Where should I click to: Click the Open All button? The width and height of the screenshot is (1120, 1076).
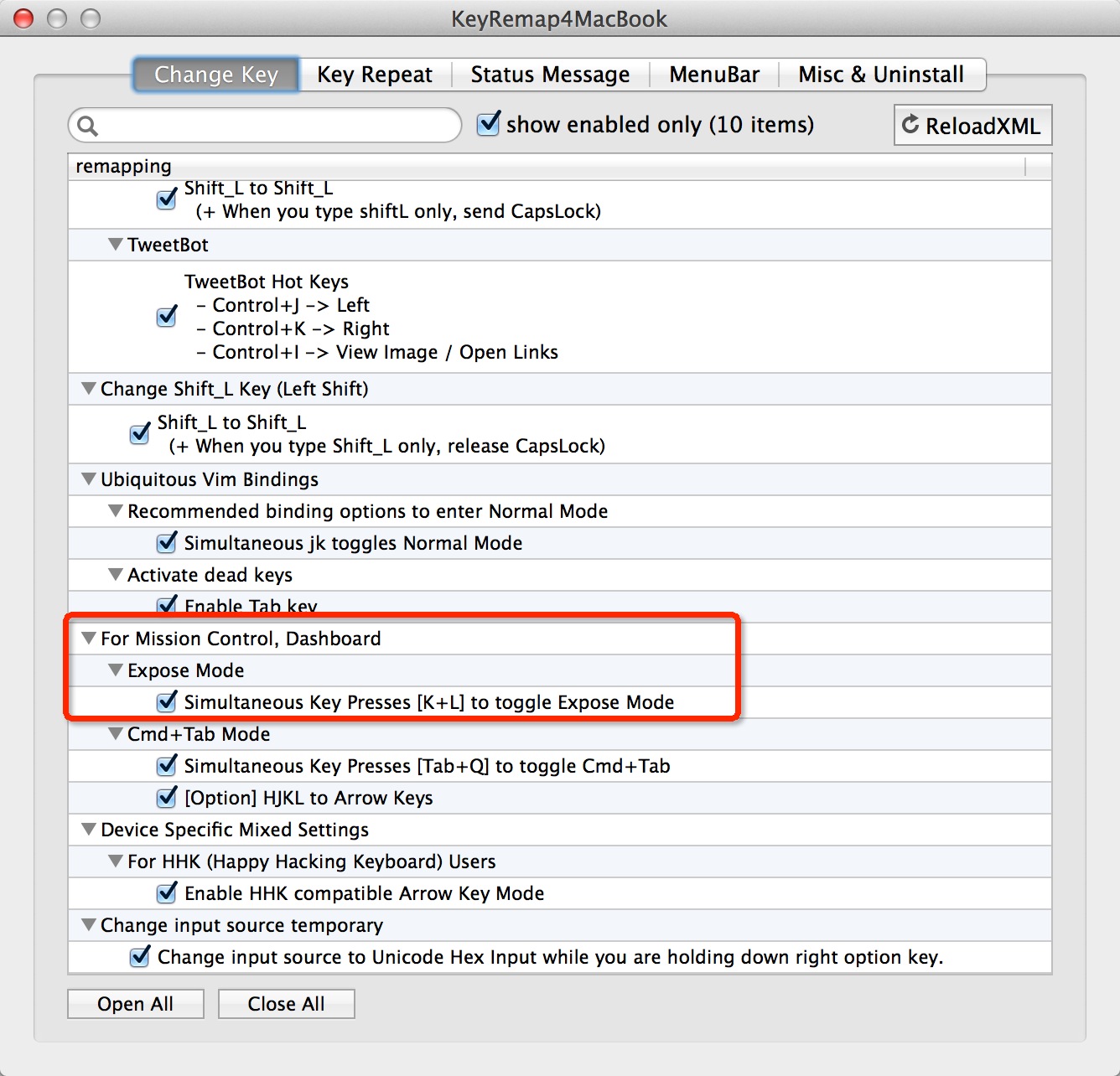[135, 1004]
